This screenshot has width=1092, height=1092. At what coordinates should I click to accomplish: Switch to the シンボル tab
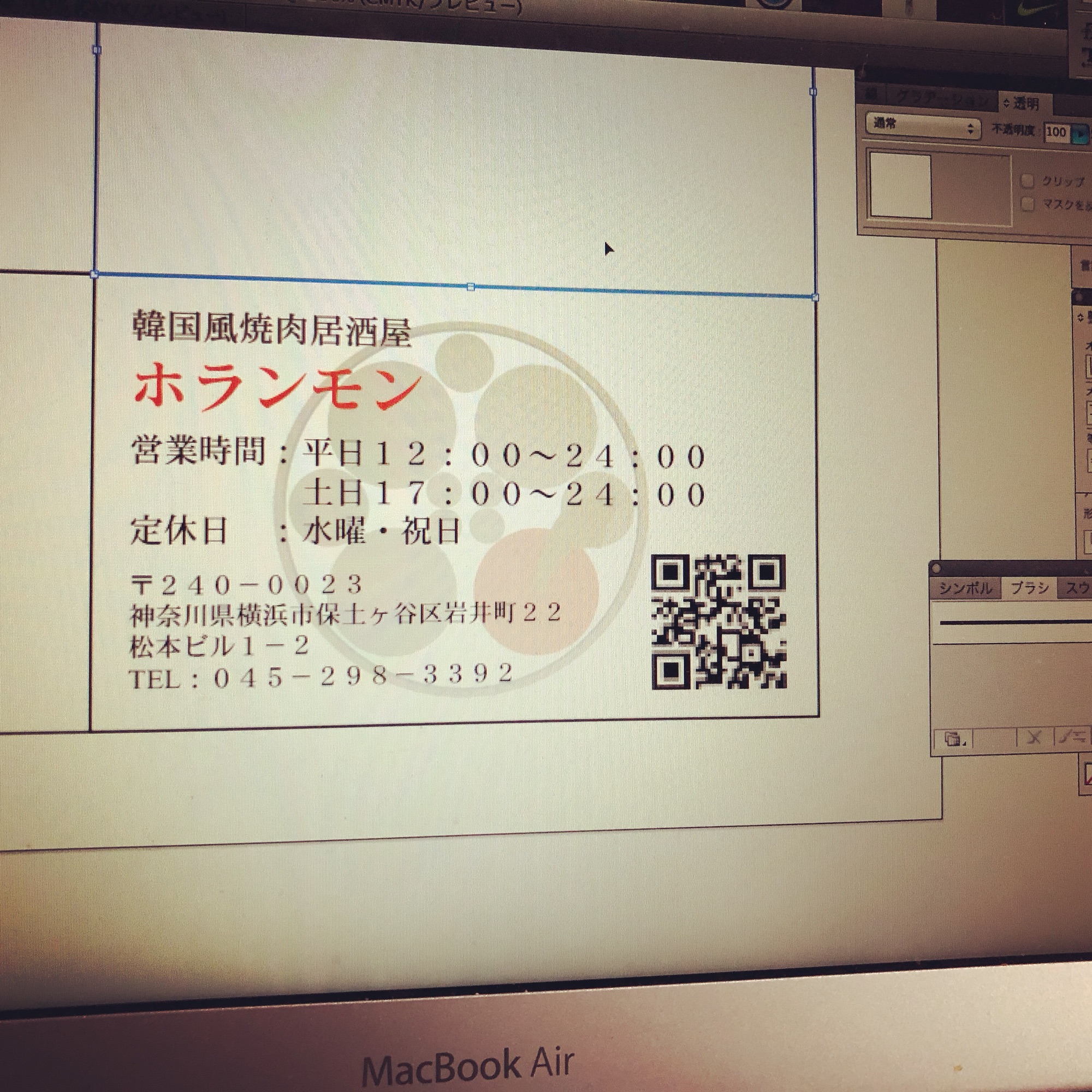click(x=965, y=589)
